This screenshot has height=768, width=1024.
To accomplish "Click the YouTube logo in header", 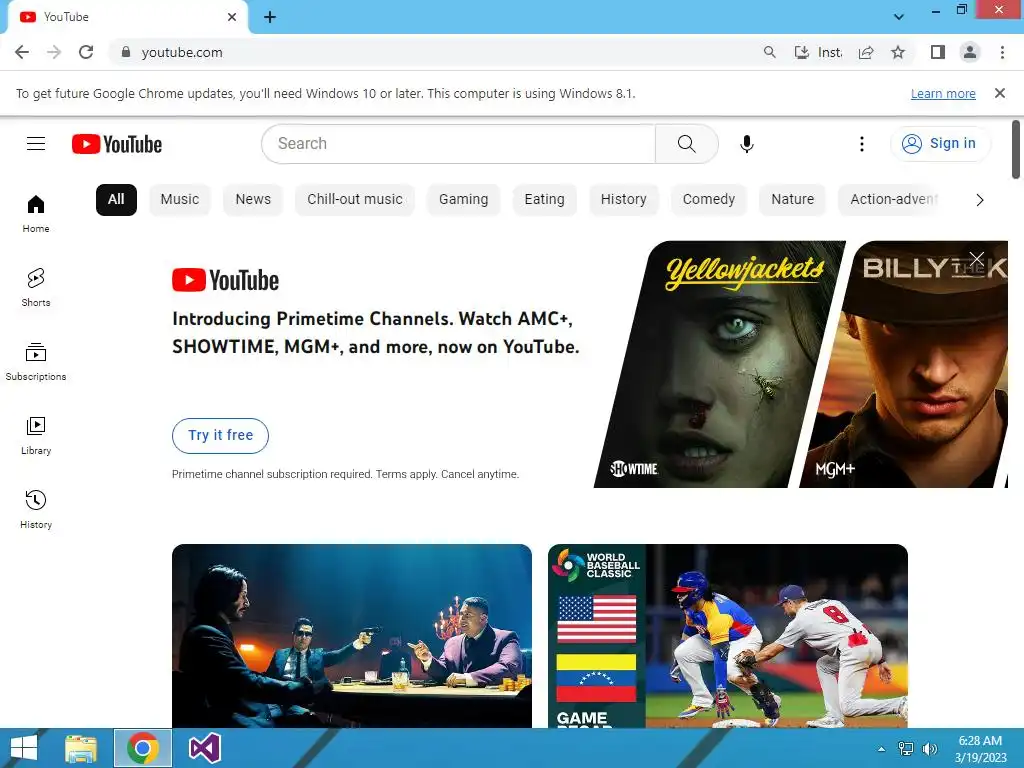I will (x=117, y=144).
